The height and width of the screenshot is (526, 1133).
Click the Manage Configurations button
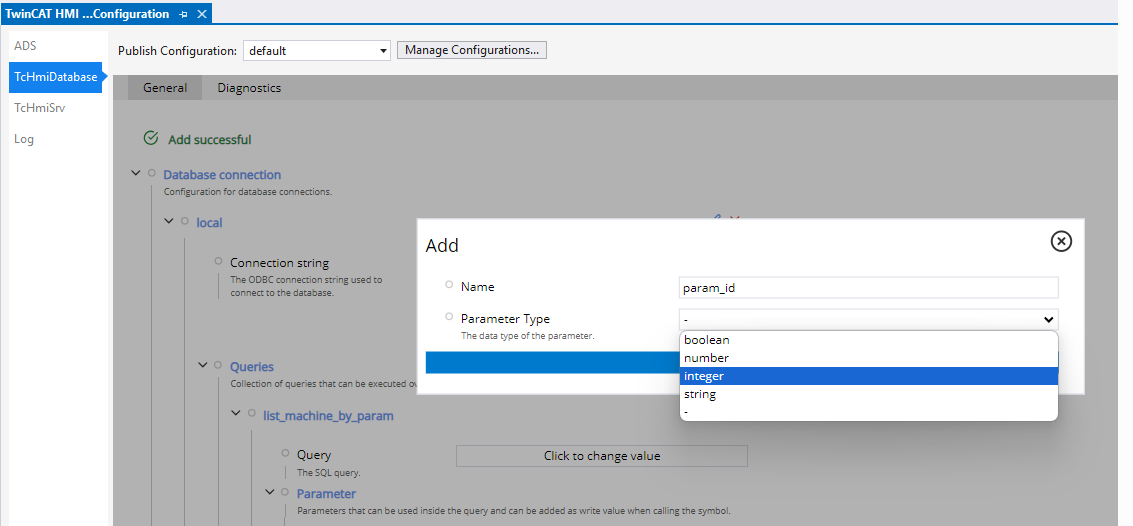pos(471,50)
